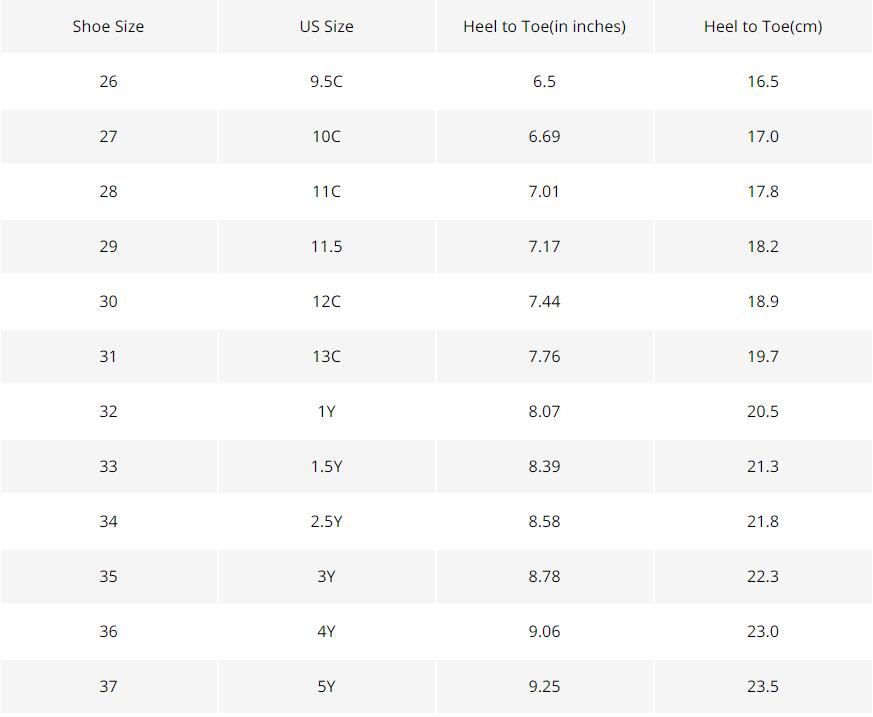Select the 4Y US size cell

tap(327, 631)
